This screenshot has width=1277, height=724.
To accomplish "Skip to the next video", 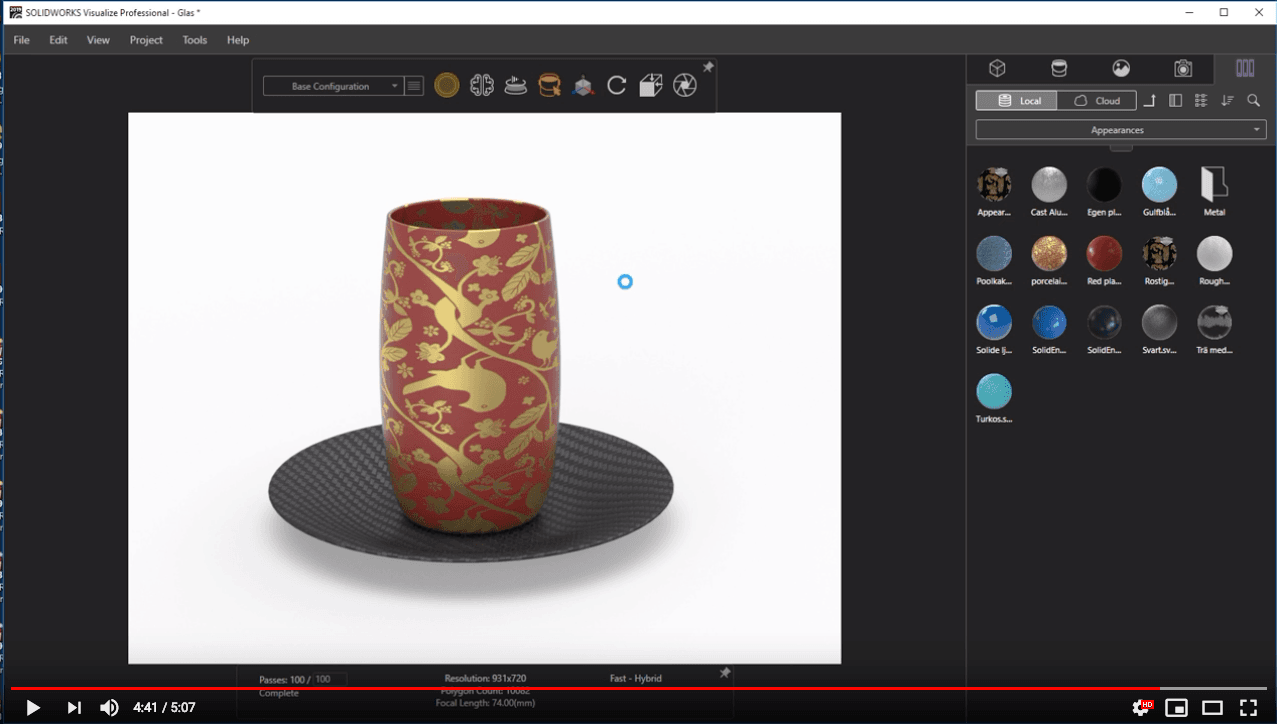I will click(74, 708).
